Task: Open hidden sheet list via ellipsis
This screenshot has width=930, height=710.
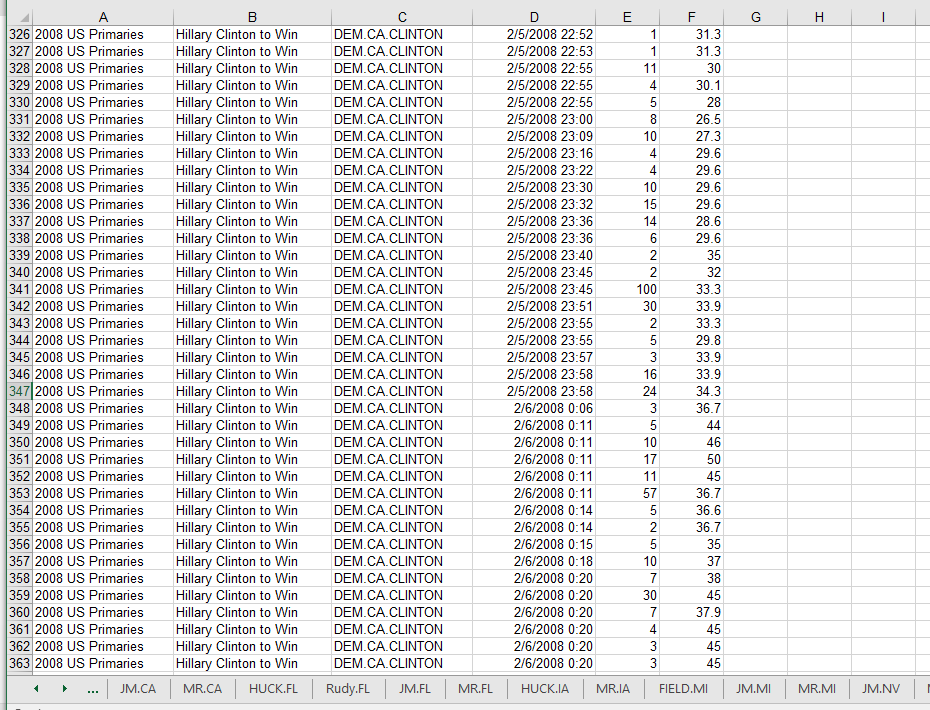Action: click(92, 689)
